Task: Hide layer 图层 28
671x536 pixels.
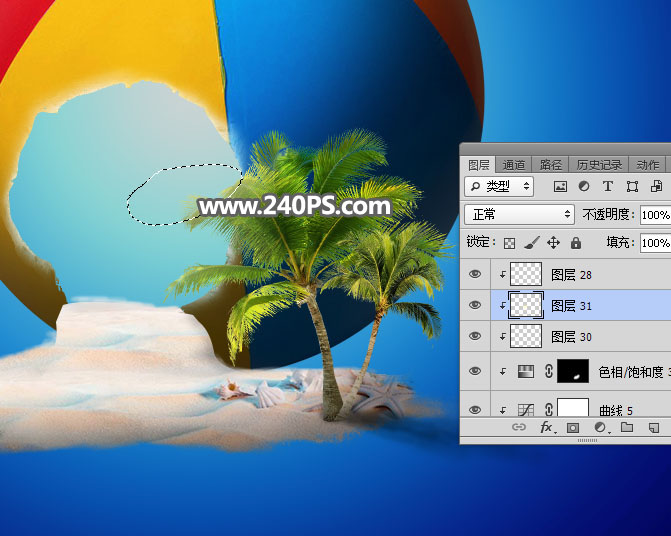Action: 475,274
